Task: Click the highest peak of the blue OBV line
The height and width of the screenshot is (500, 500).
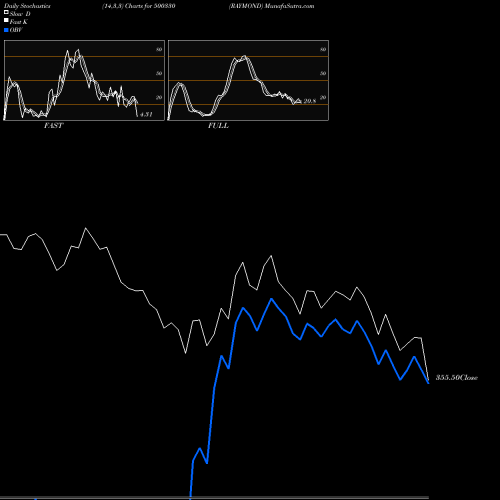Action: pyautogui.click(x=271, y=299)
